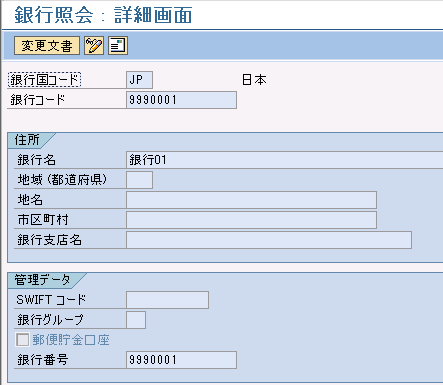The height and width of the screenshot is (385, 443).
Task: Click the 市区町村 input field
Action: 251,220
